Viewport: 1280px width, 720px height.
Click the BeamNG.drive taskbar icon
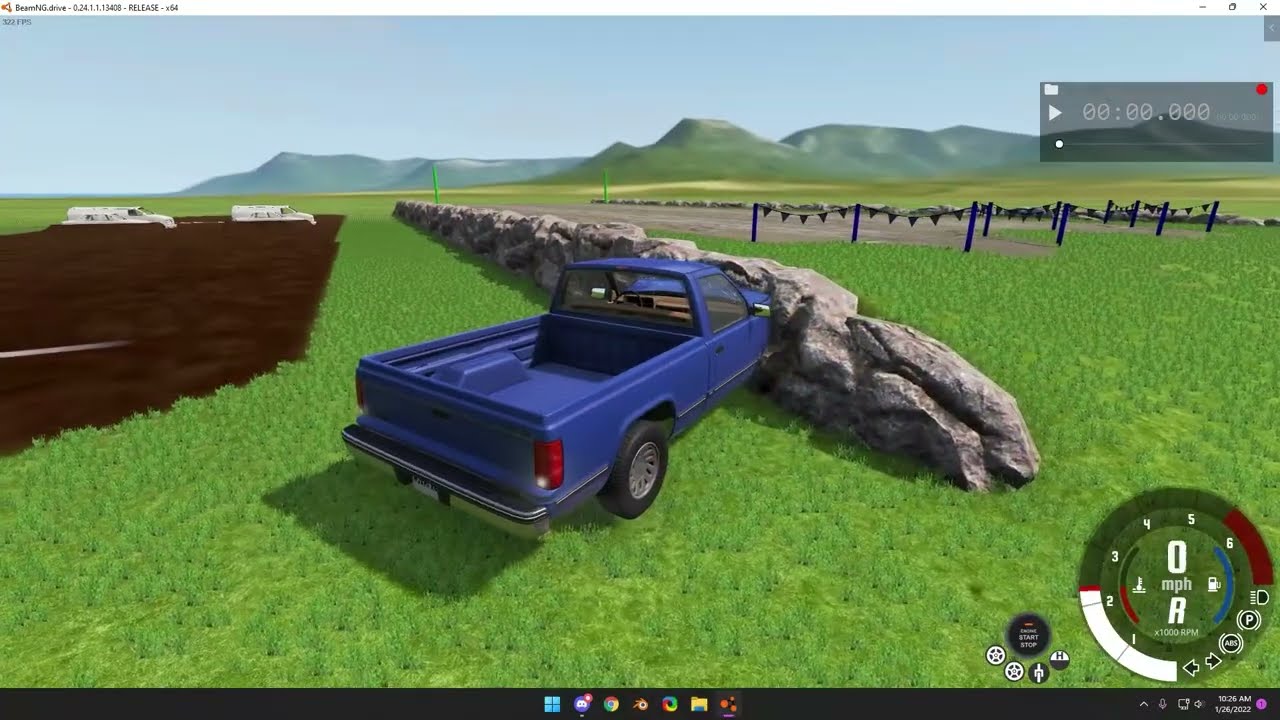[728, 704]
